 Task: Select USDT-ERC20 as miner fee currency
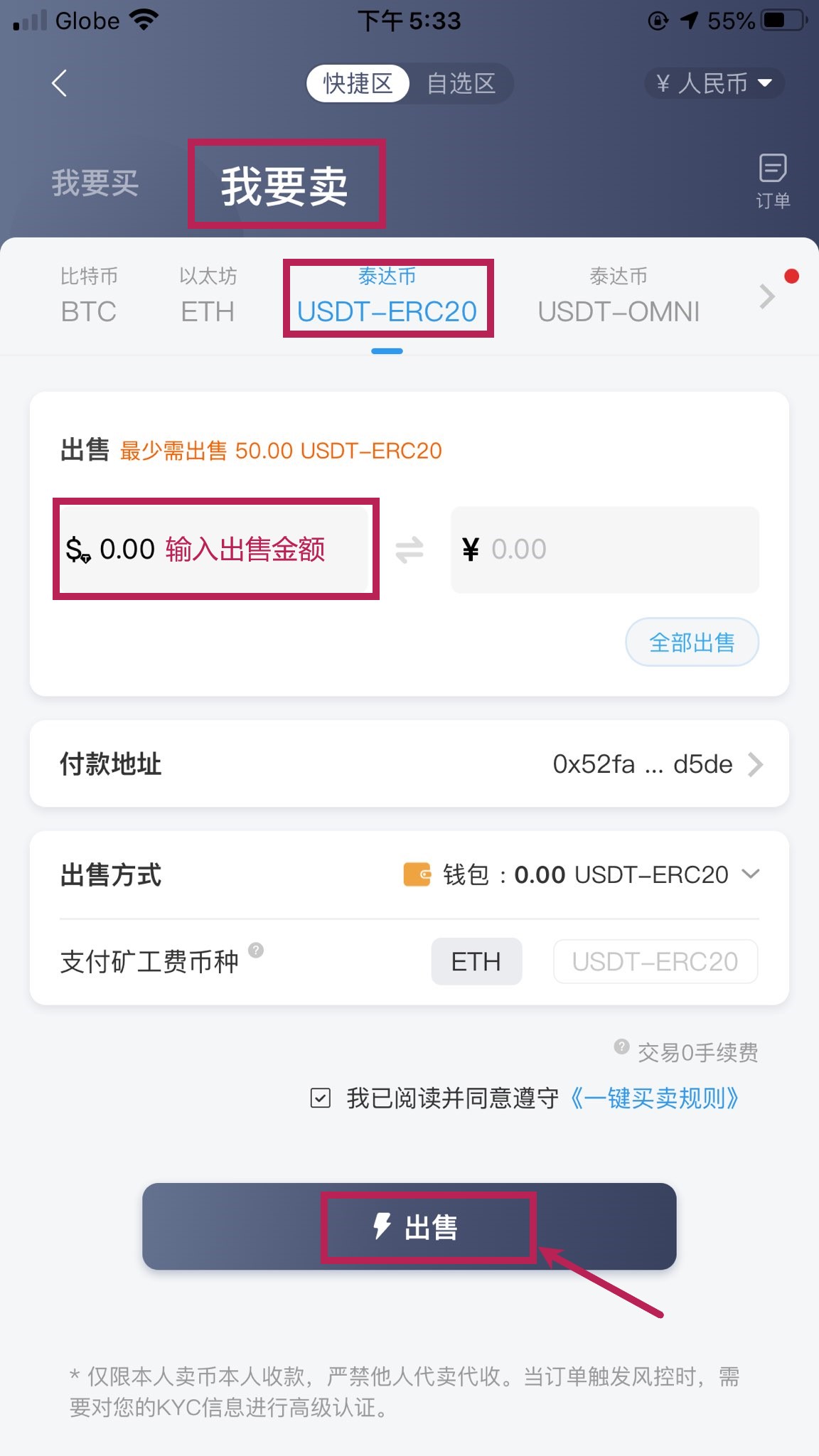coord(655,962)
